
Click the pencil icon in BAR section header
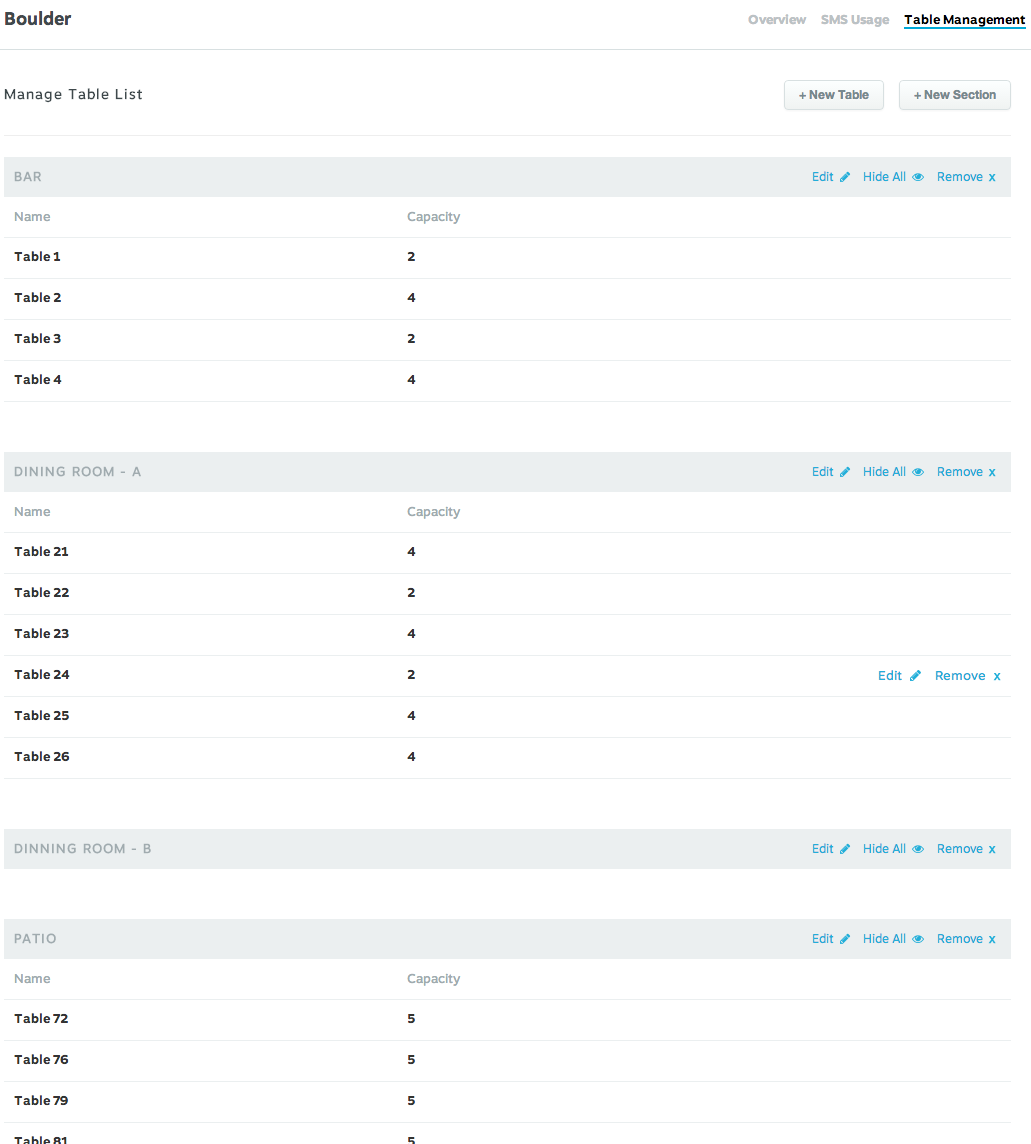[845, 177]
